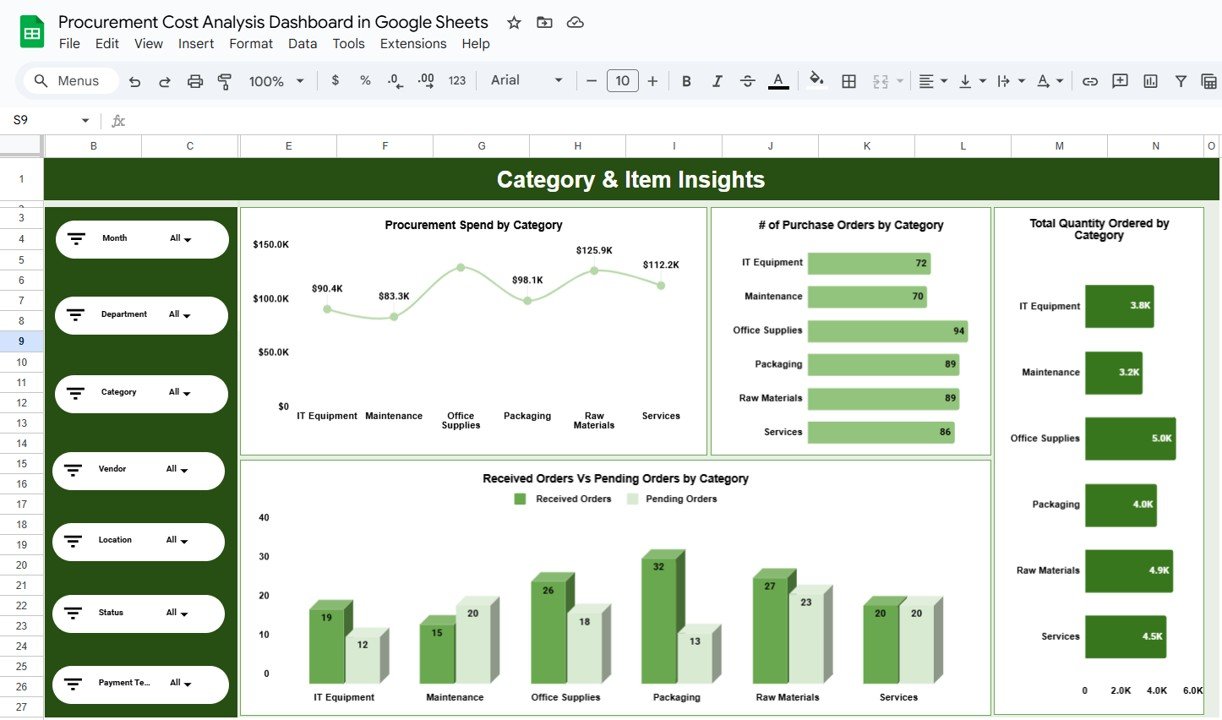This screenshot has height=720, width=1222.
Task: Click the Fill color paint bucket
Action: 816,81
